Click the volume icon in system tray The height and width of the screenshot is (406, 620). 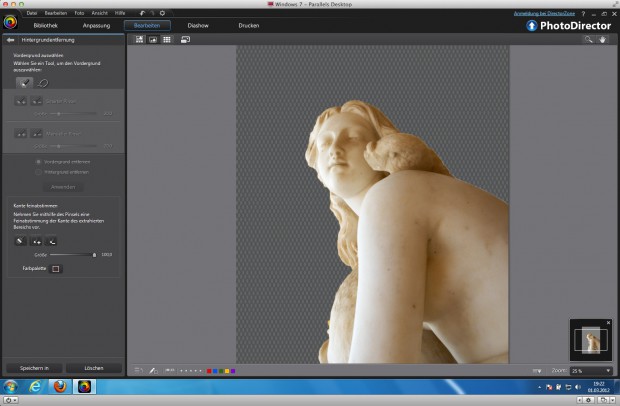tap(578, 387)
